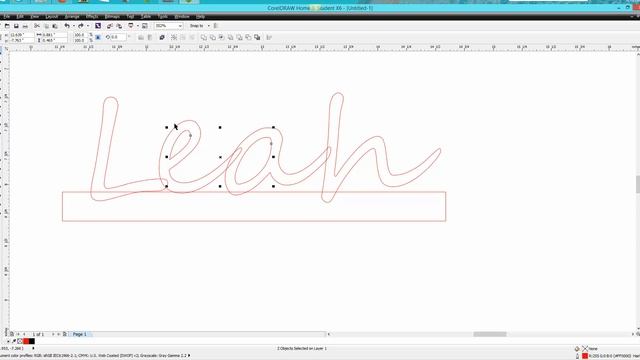Open the Help menu

(200, 17)
